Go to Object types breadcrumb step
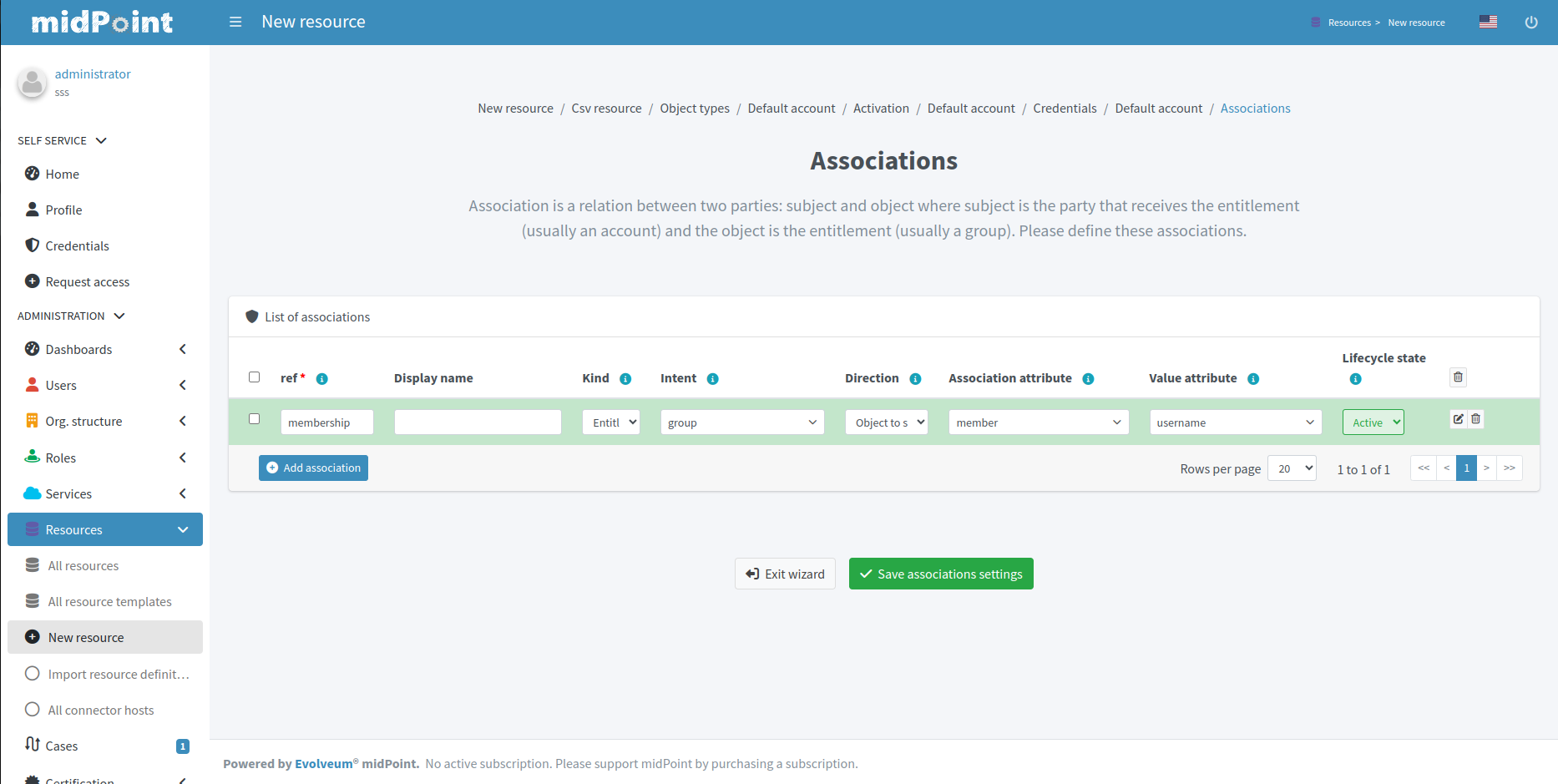Screen dimensions: 1558x784 pos(695,109)
